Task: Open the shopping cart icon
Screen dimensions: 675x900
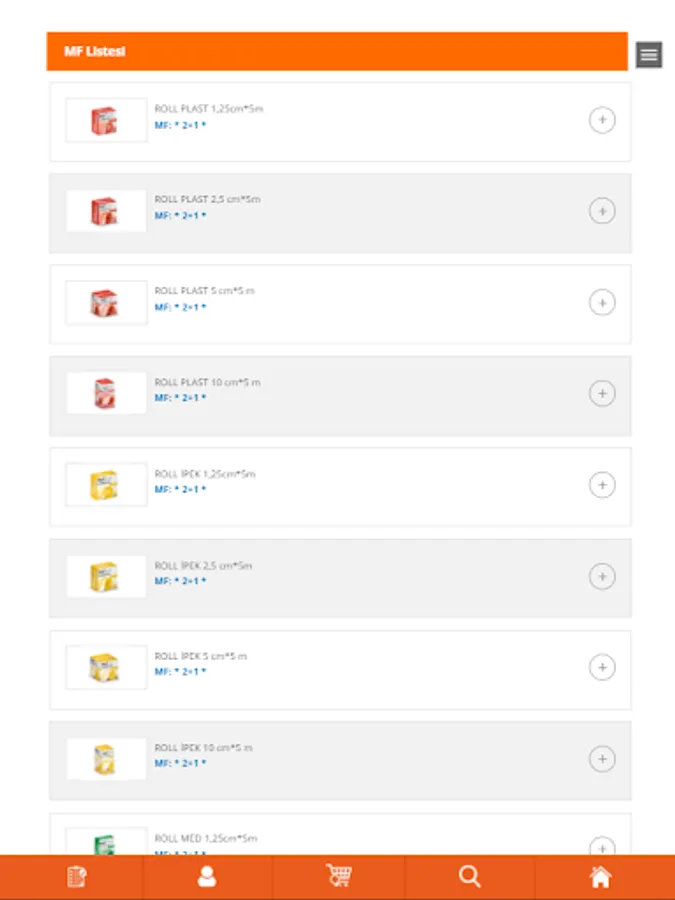Action: point(339,877)
